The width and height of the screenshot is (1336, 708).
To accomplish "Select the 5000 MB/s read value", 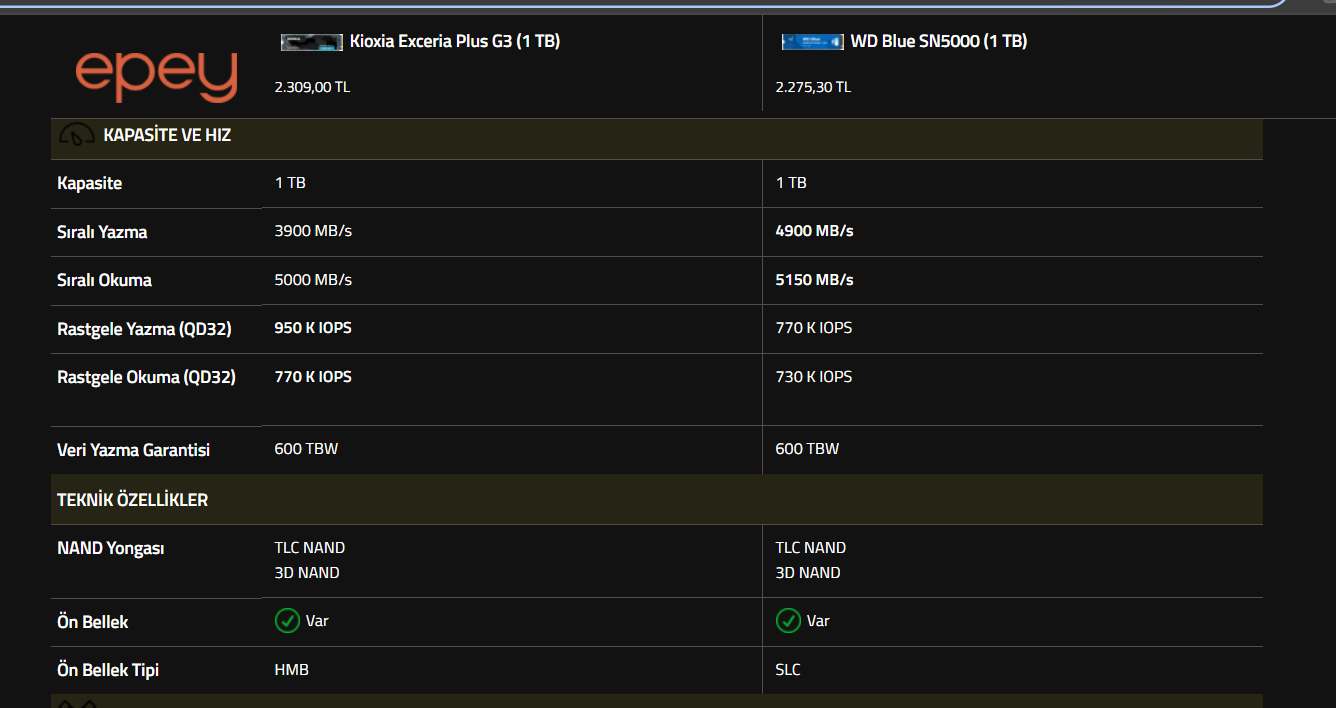I will 313,279.
